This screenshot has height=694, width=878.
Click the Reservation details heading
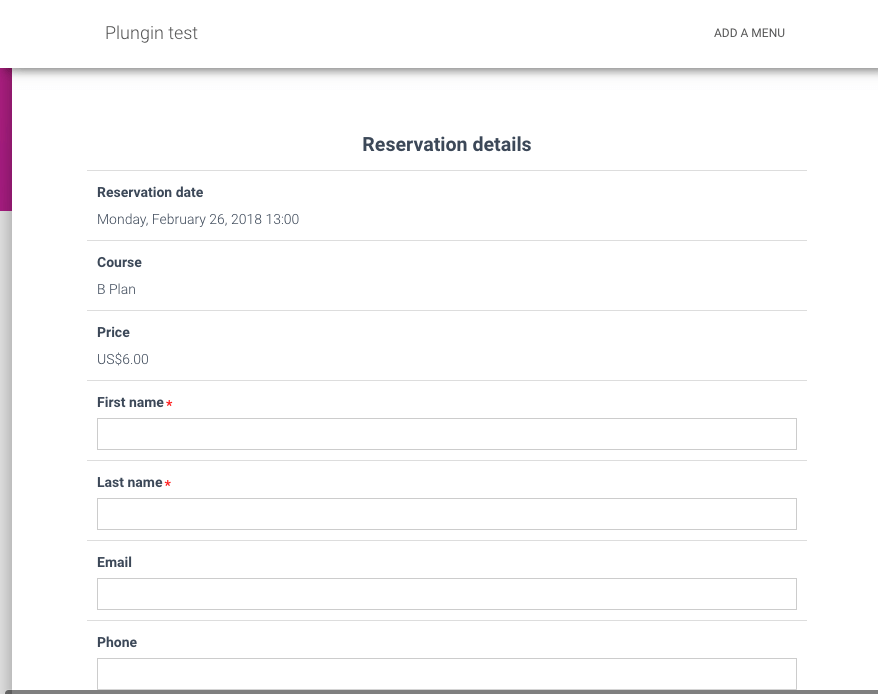click(x=446, y=145)
